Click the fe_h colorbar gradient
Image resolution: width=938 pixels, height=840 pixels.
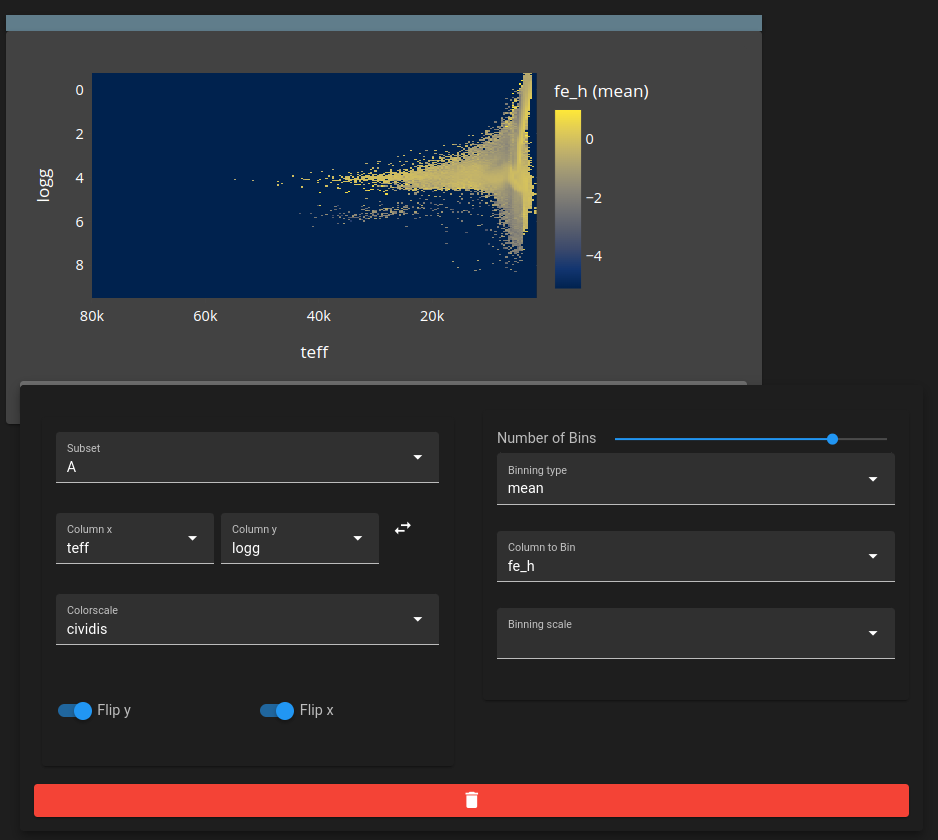click(x=568, y=199)
